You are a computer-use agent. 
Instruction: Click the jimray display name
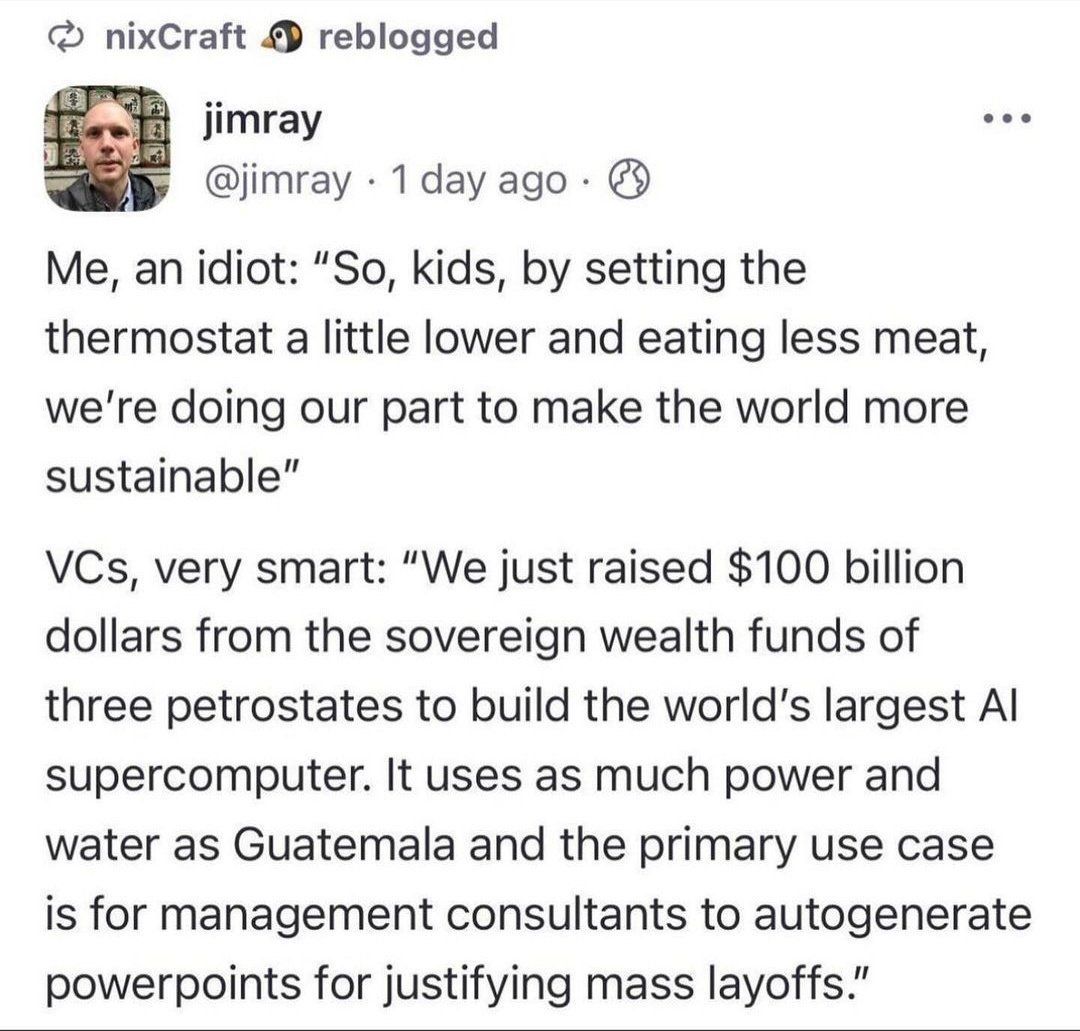(x=262, y=123)
